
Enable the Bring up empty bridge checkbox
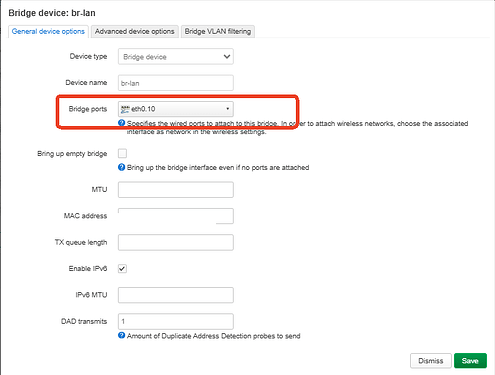pyautogui.click(x=122, y=153)
